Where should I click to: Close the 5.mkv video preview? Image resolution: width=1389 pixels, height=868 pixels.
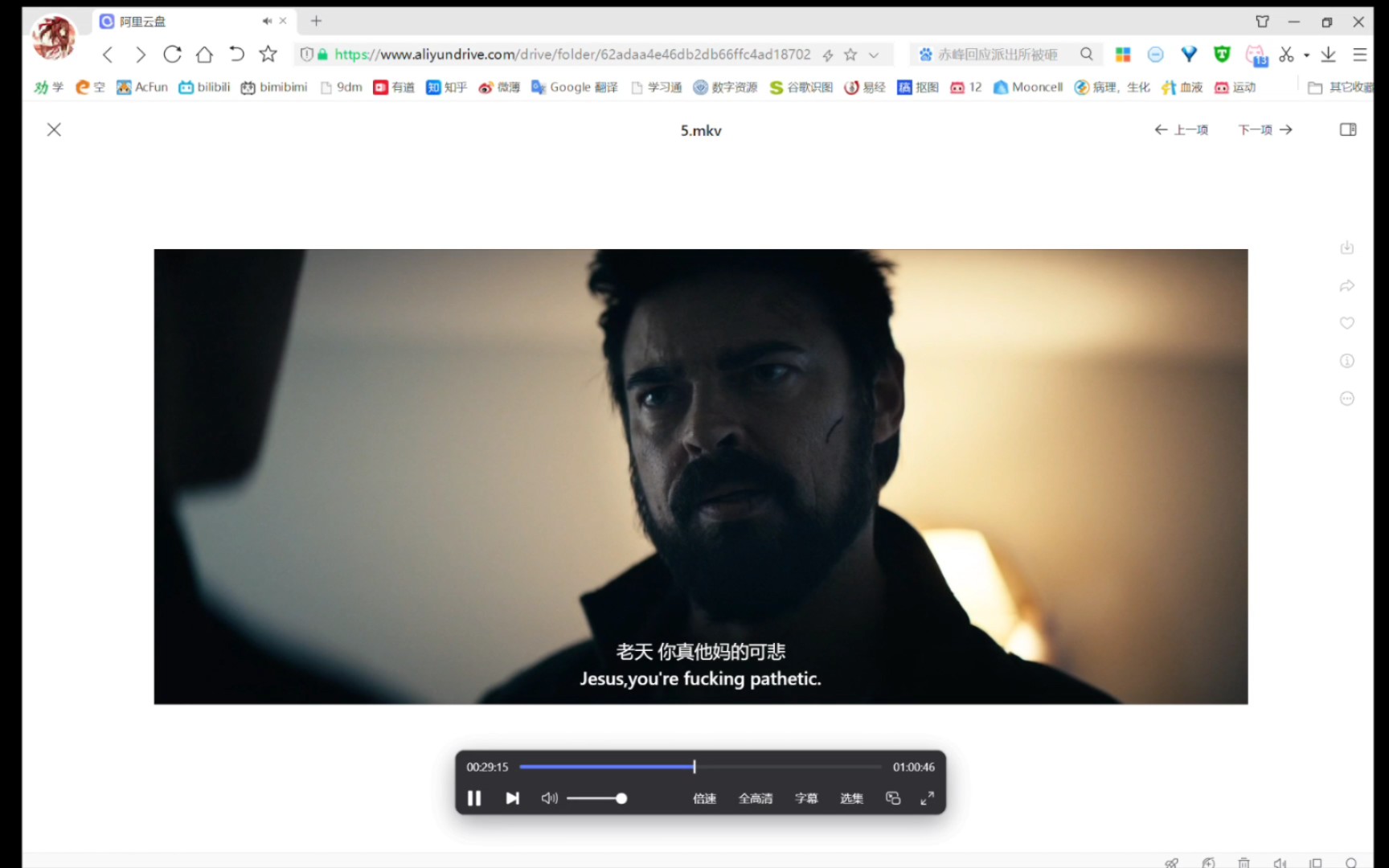54,129
